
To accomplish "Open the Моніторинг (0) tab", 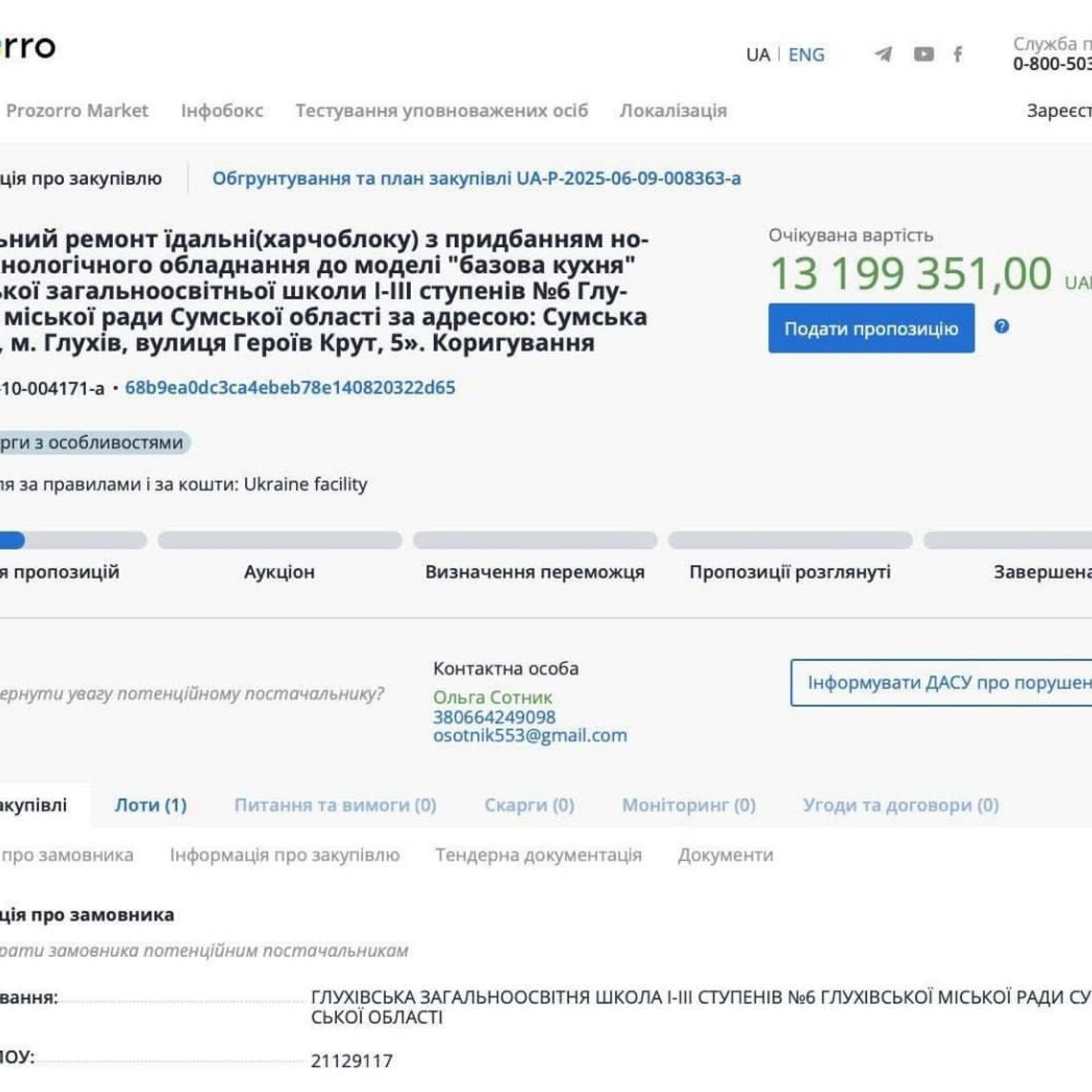I will (689, 805).
